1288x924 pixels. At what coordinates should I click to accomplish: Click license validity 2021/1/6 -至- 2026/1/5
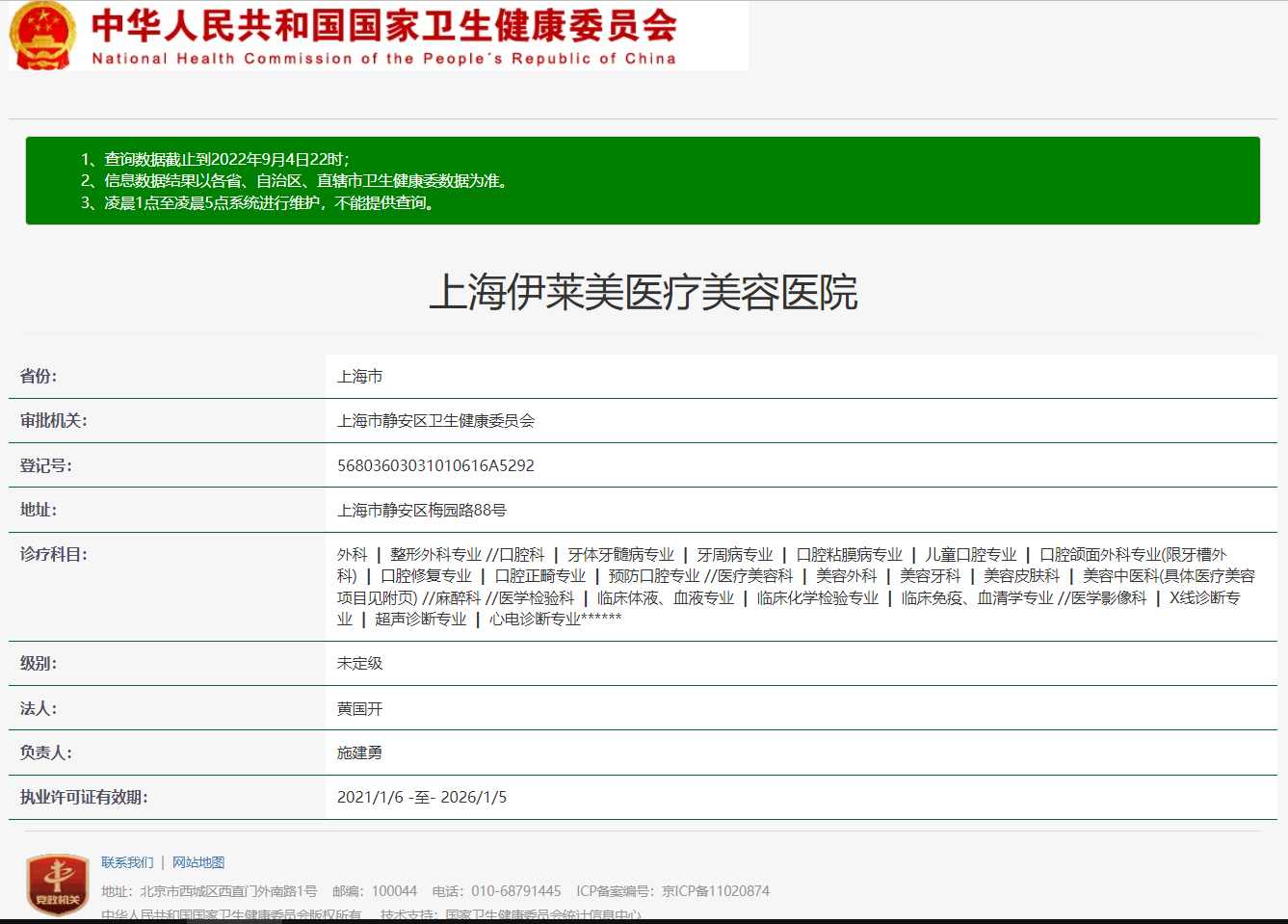(422, 797)
